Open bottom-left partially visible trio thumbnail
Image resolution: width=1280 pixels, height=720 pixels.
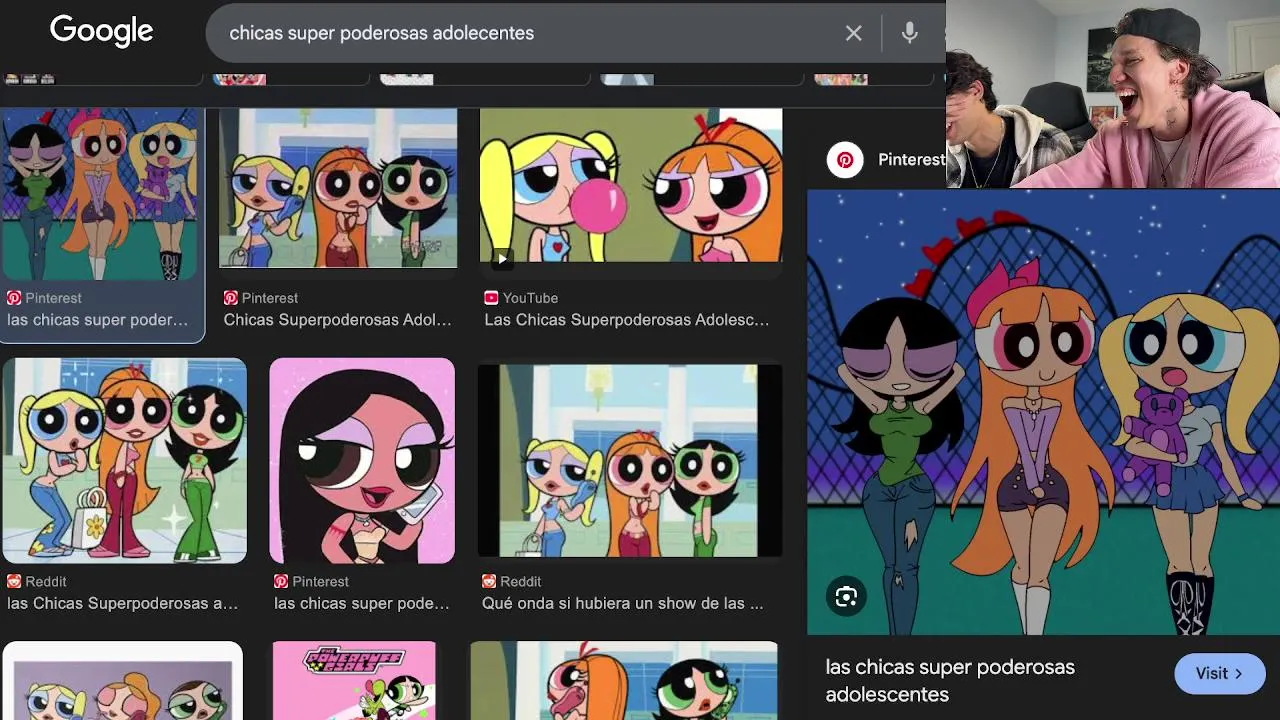click(122, 681)
